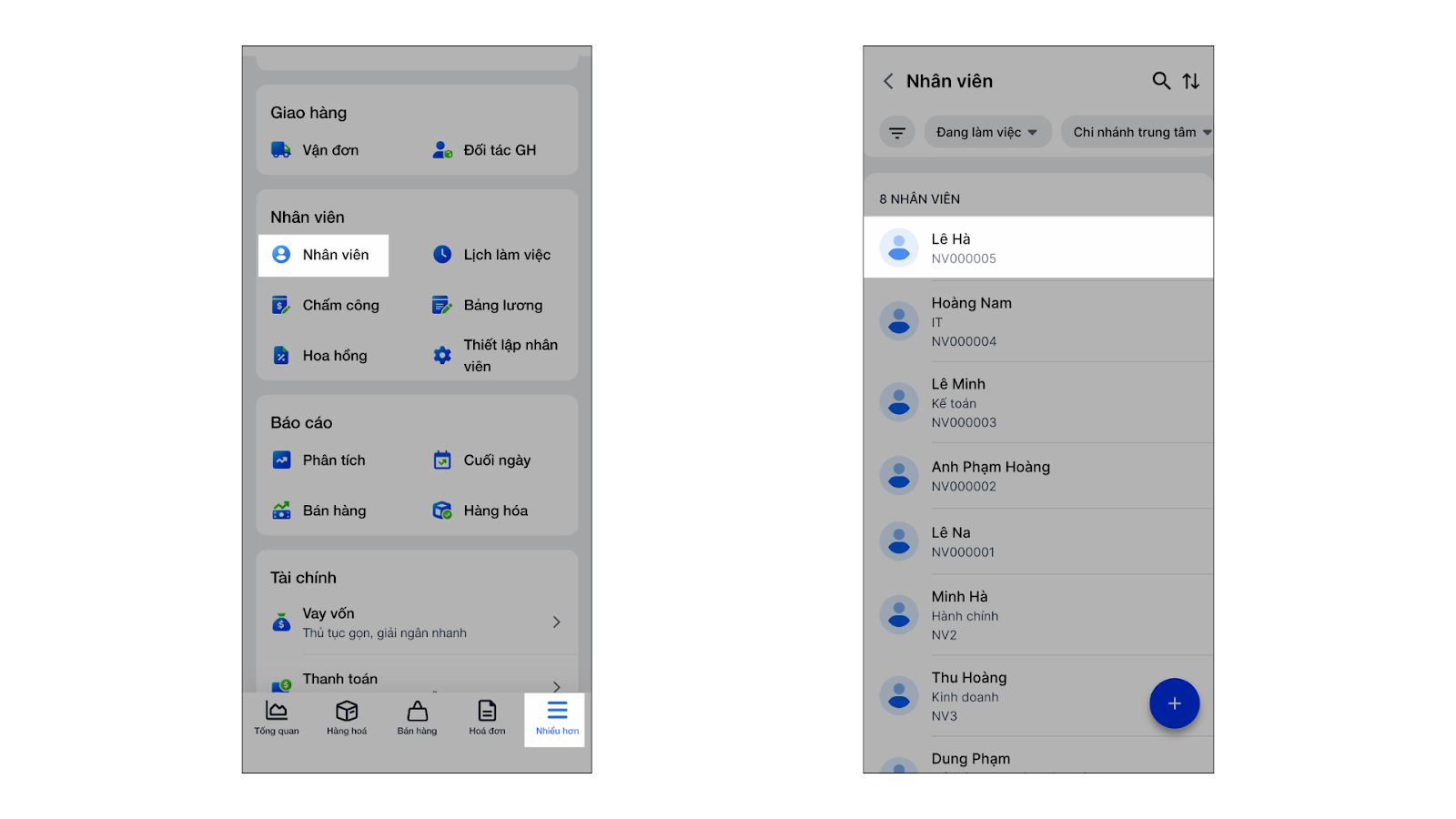The width and height of the screenshot is (1456, 819).
Task: Open Lịch làm việc work schedule
Action: point(491,255)
